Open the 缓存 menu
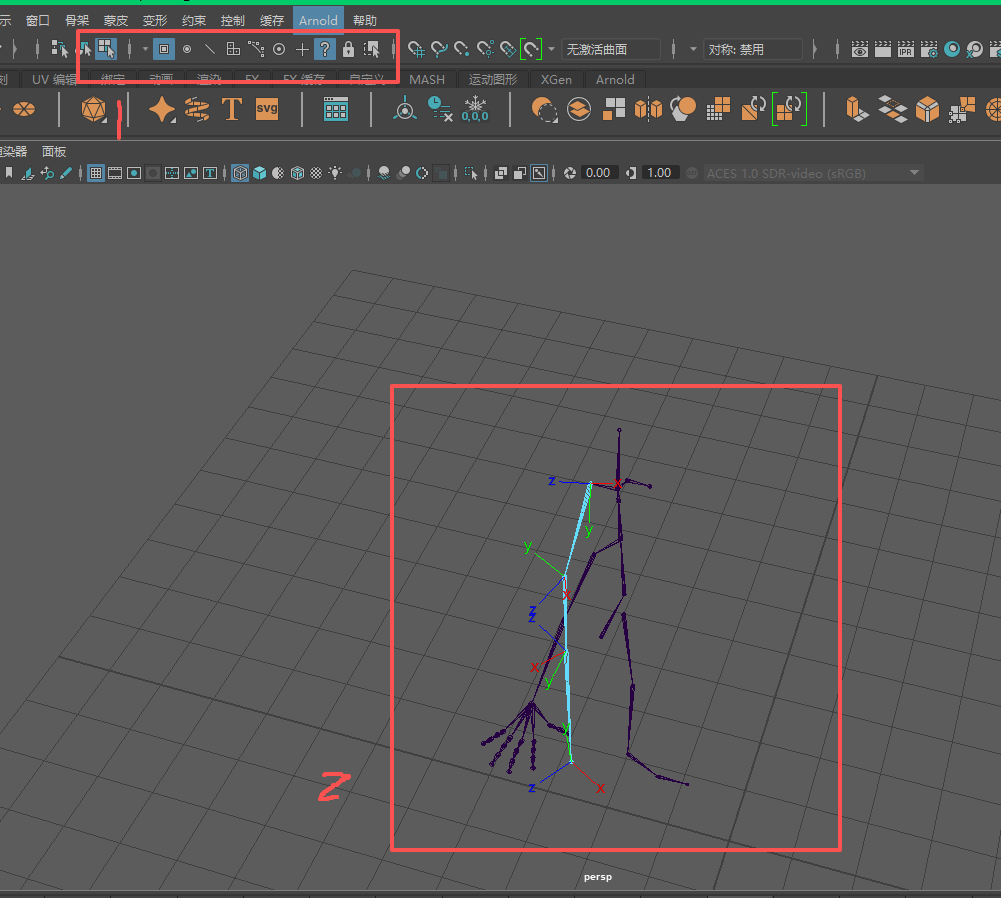Screen dimensions: 1001x898 272,20
